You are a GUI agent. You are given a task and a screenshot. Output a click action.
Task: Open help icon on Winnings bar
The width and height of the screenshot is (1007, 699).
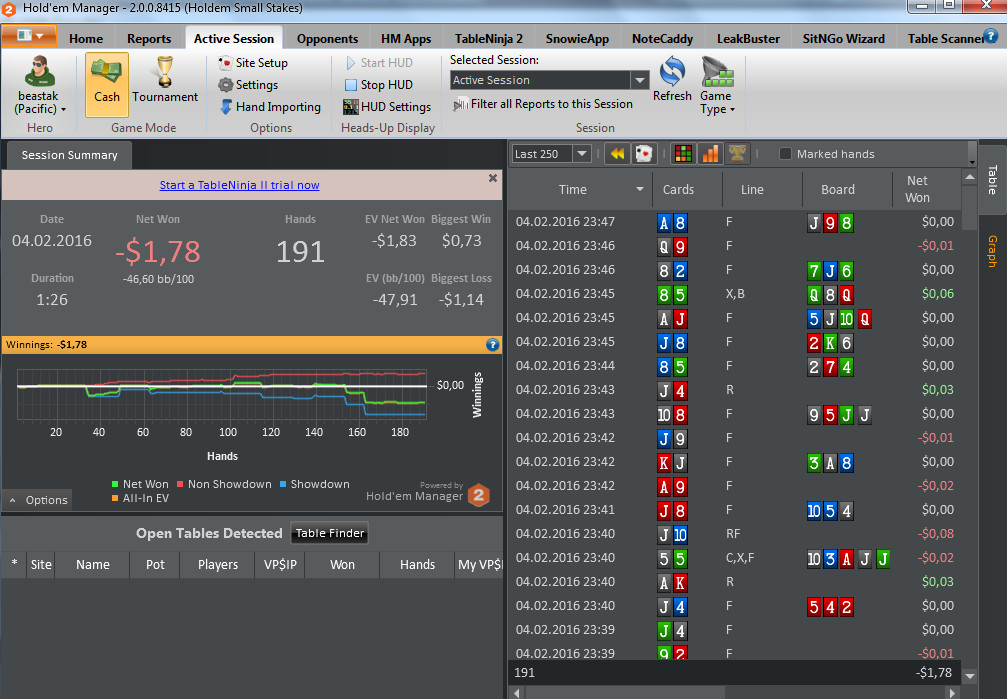[x=493, y=345]
